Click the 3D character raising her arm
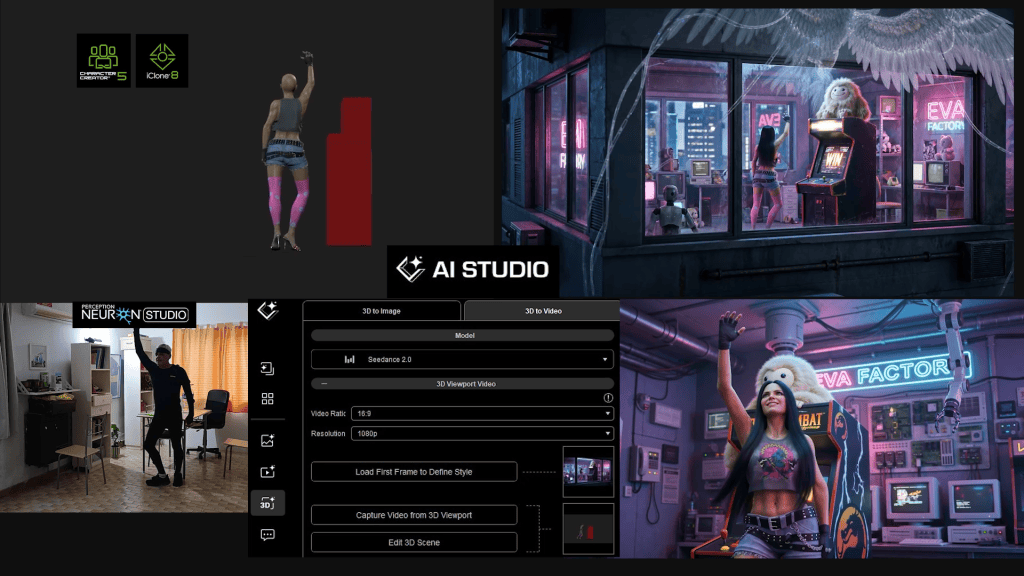Image resolution: width=1024 pixels, height=576 pixels. [287, 152]
